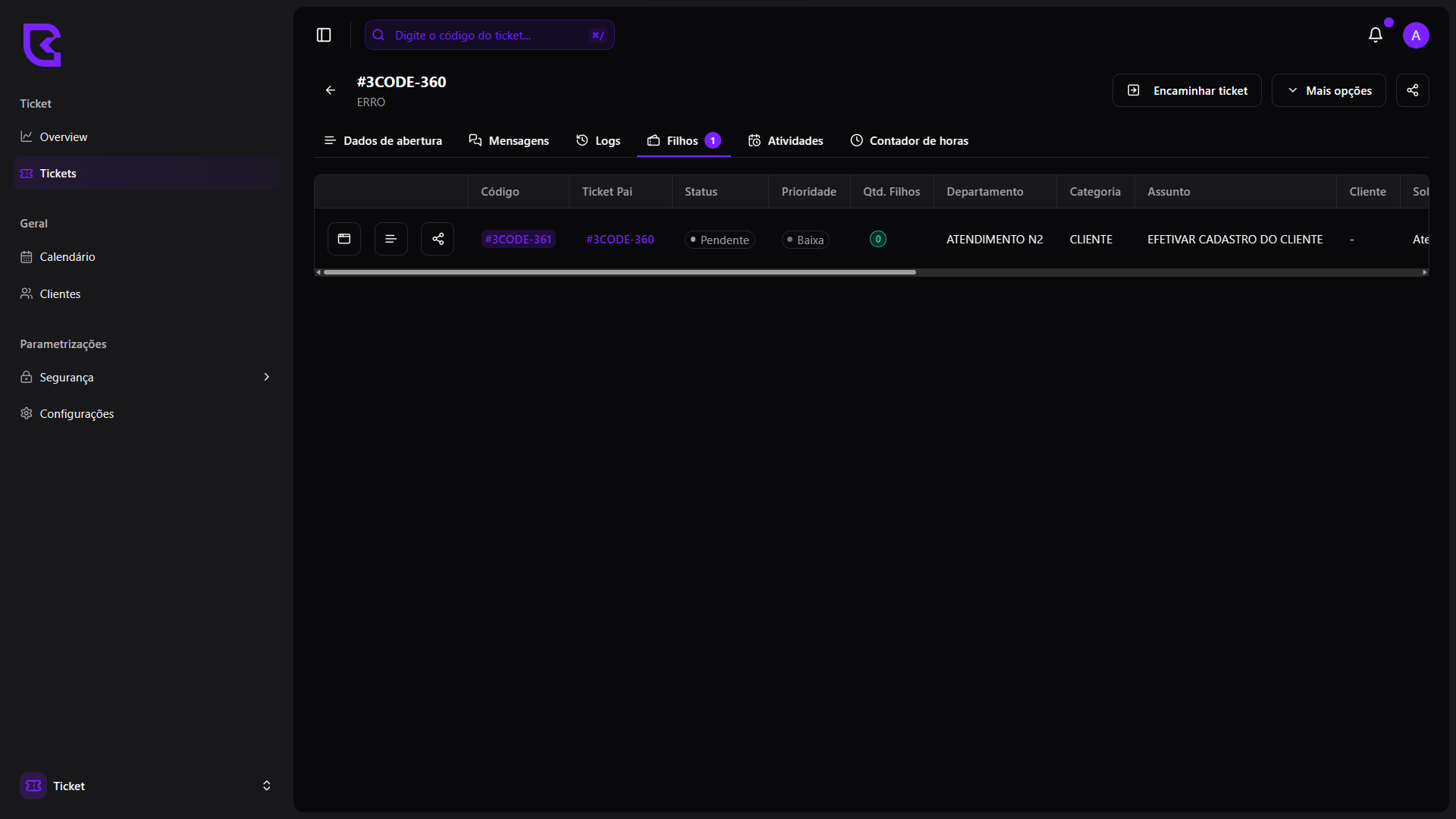Click the horizontal table scrollbar
Image resolution: width=1456 pixels, height=819 pixels.
click(x=620, y=272)
